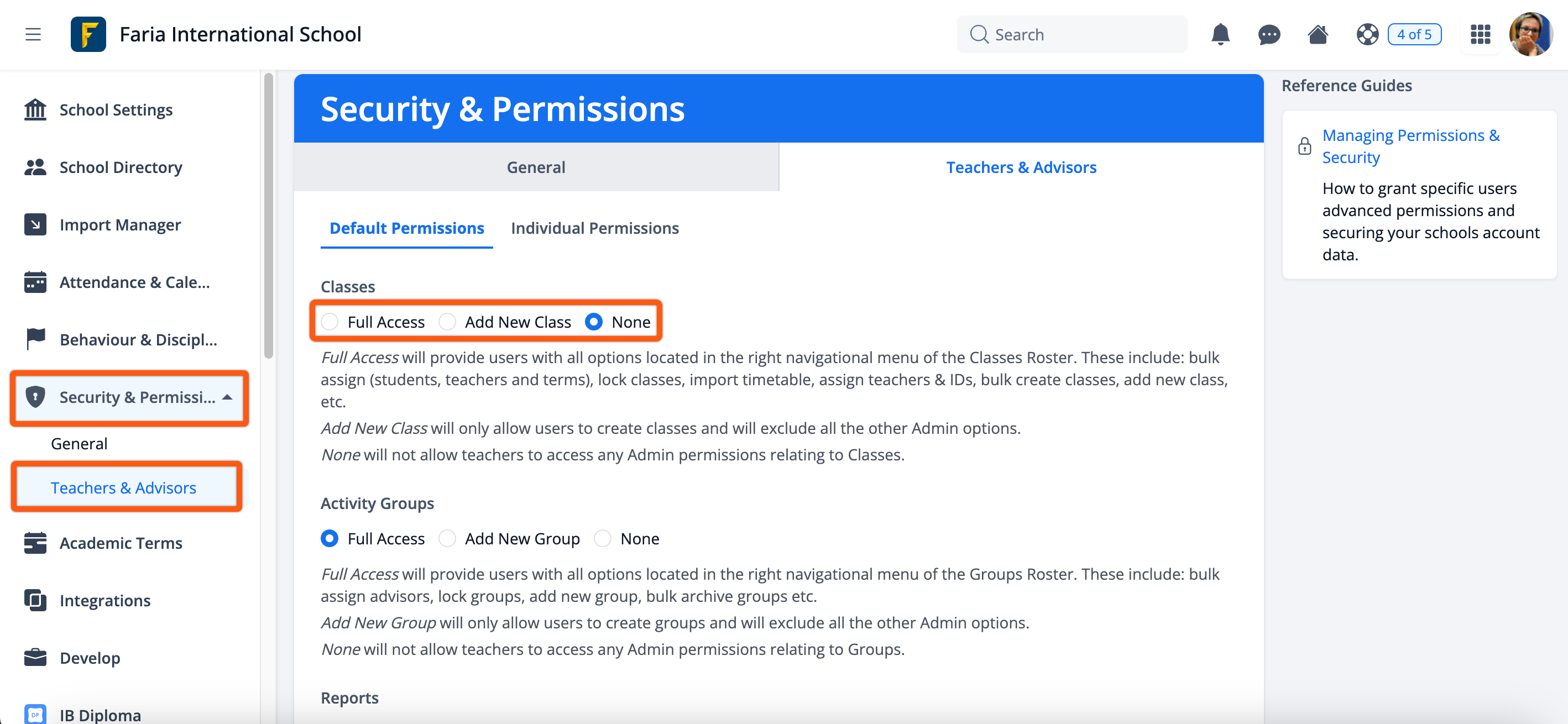
Task: Click the sidebar vertical scrollbar
Action: tap(269, 216)
